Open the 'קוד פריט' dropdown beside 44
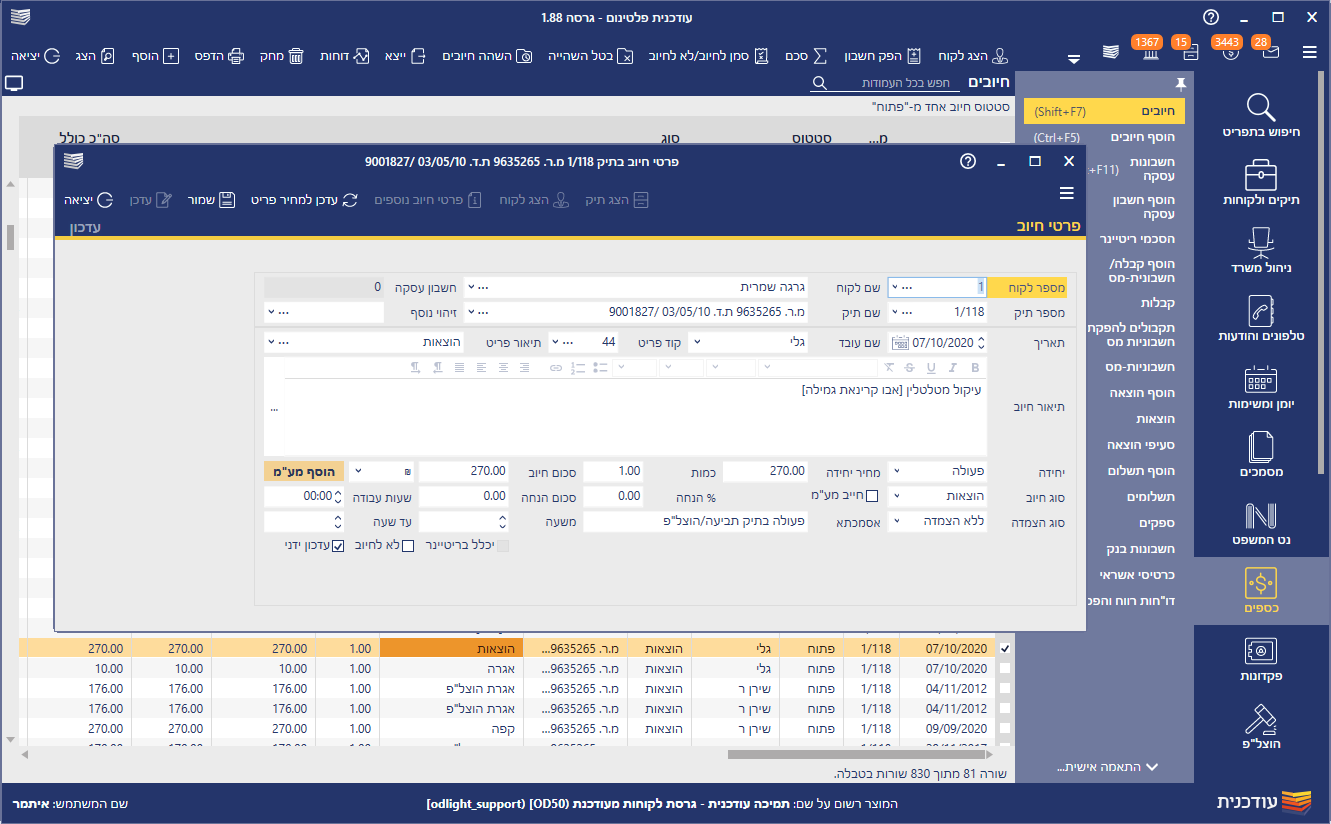Screen dimensions: 1331x824 click(556, 342)
